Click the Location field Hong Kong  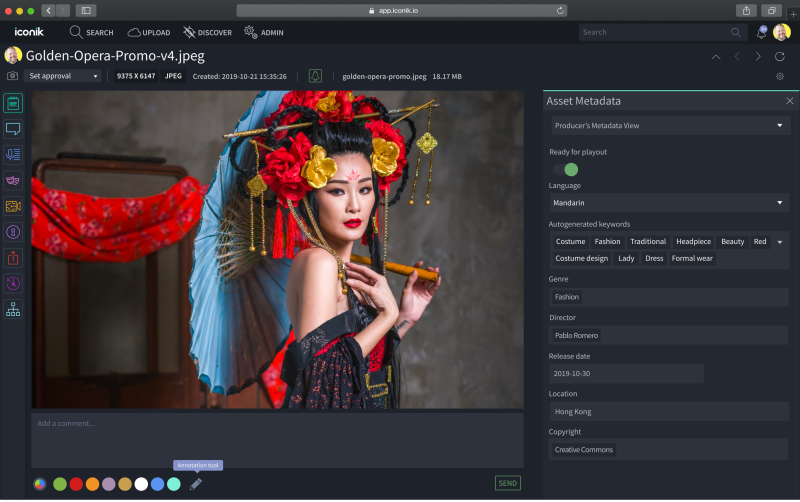[x=669, y=412]
